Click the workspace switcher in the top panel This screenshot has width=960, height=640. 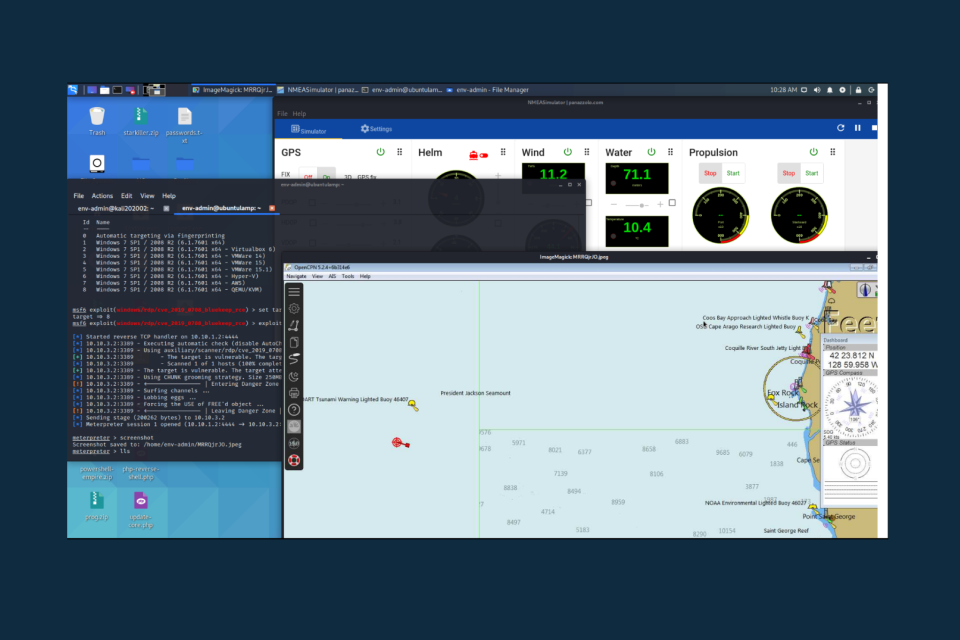[x=154, y=90]
